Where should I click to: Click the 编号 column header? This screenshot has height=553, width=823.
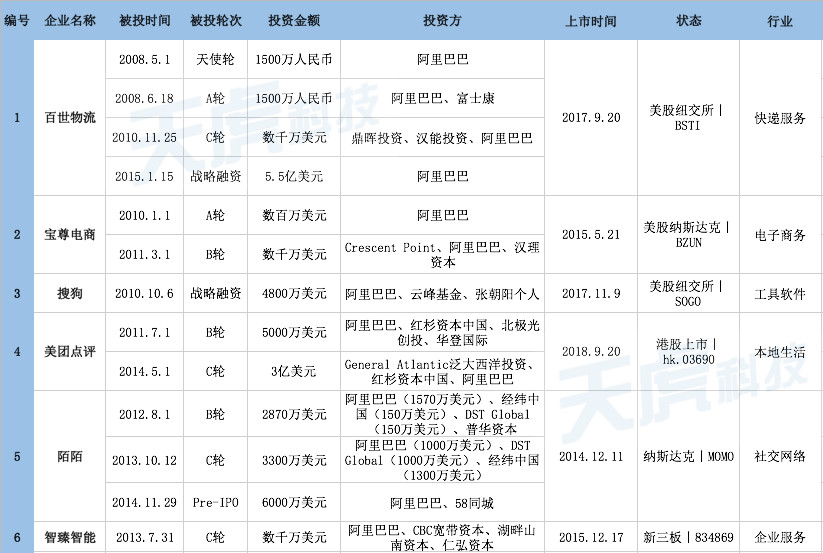17,20
